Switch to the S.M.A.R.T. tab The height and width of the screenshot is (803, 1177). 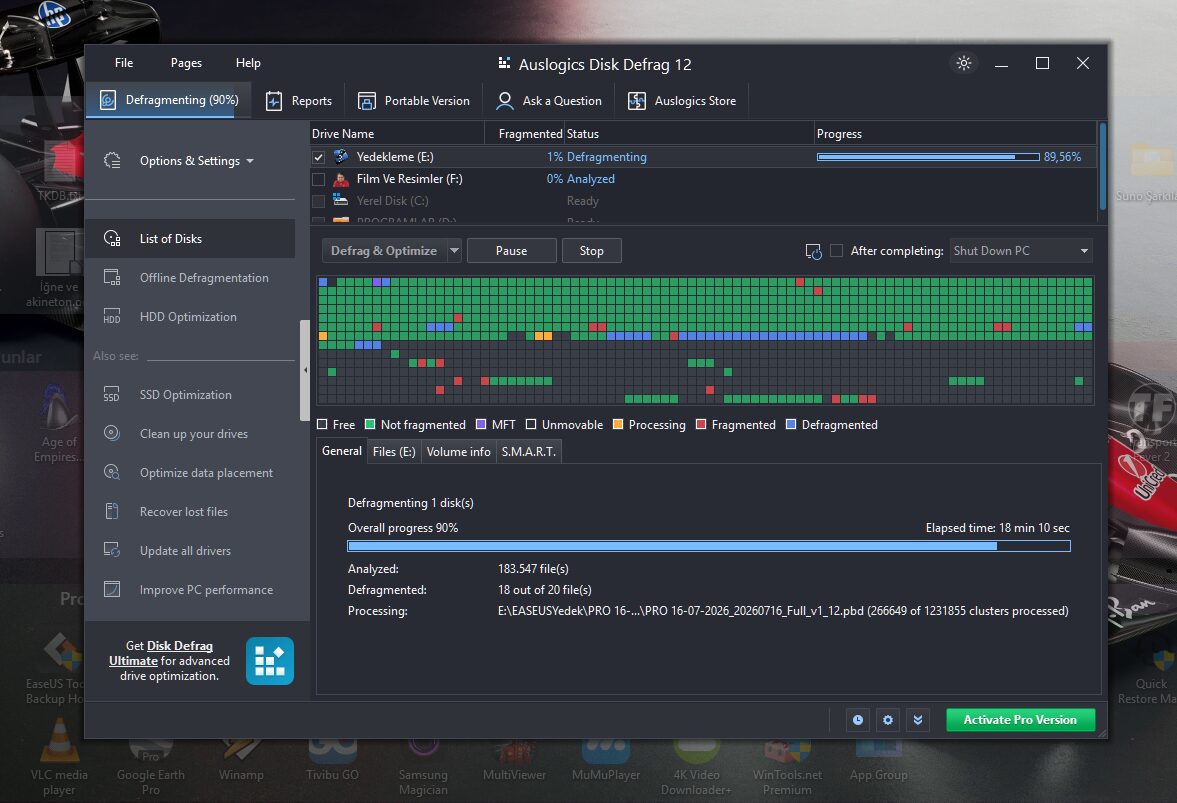[x=528, y=451]
